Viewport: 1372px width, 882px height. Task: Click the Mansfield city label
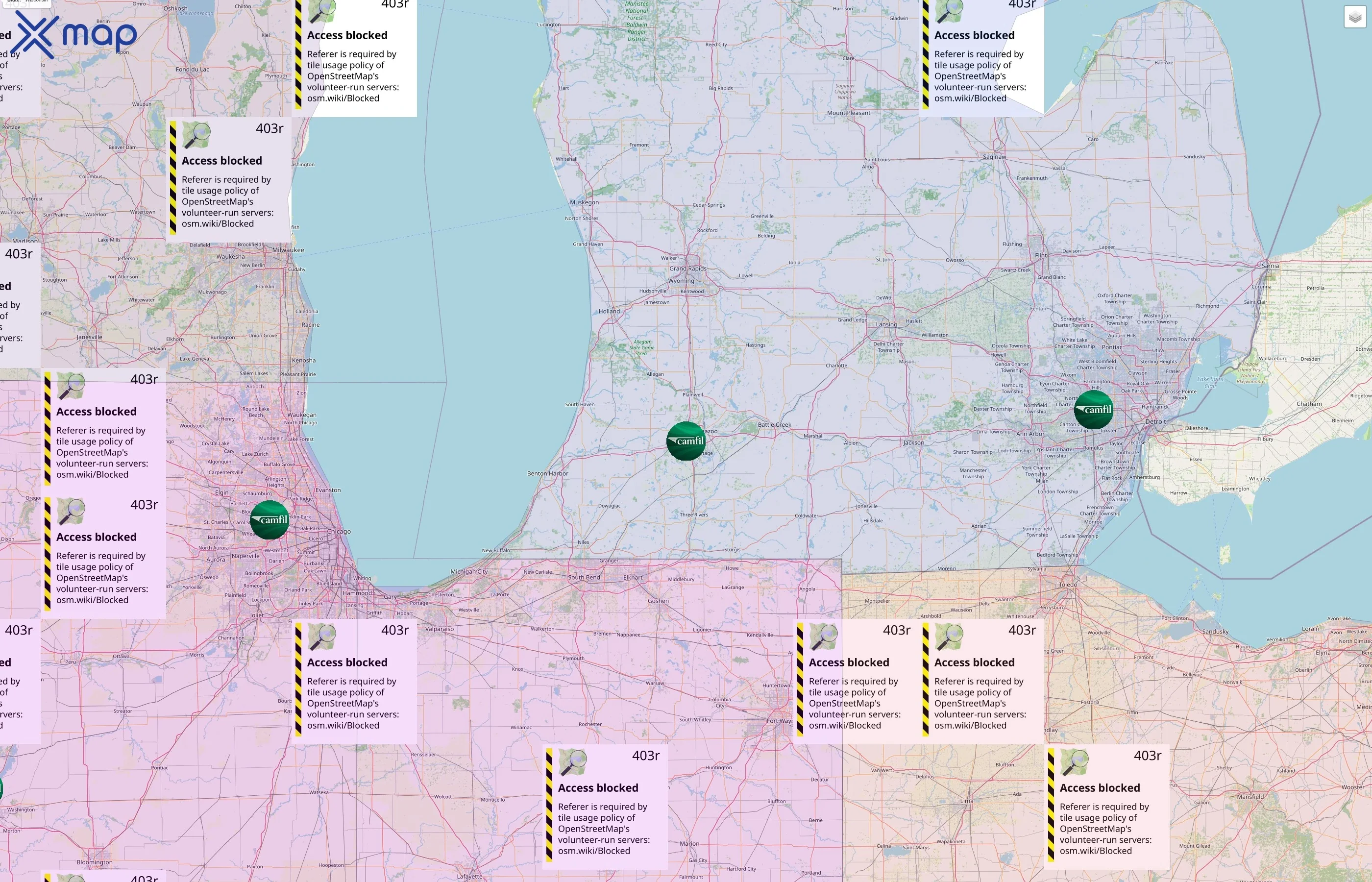(1250, 797)
